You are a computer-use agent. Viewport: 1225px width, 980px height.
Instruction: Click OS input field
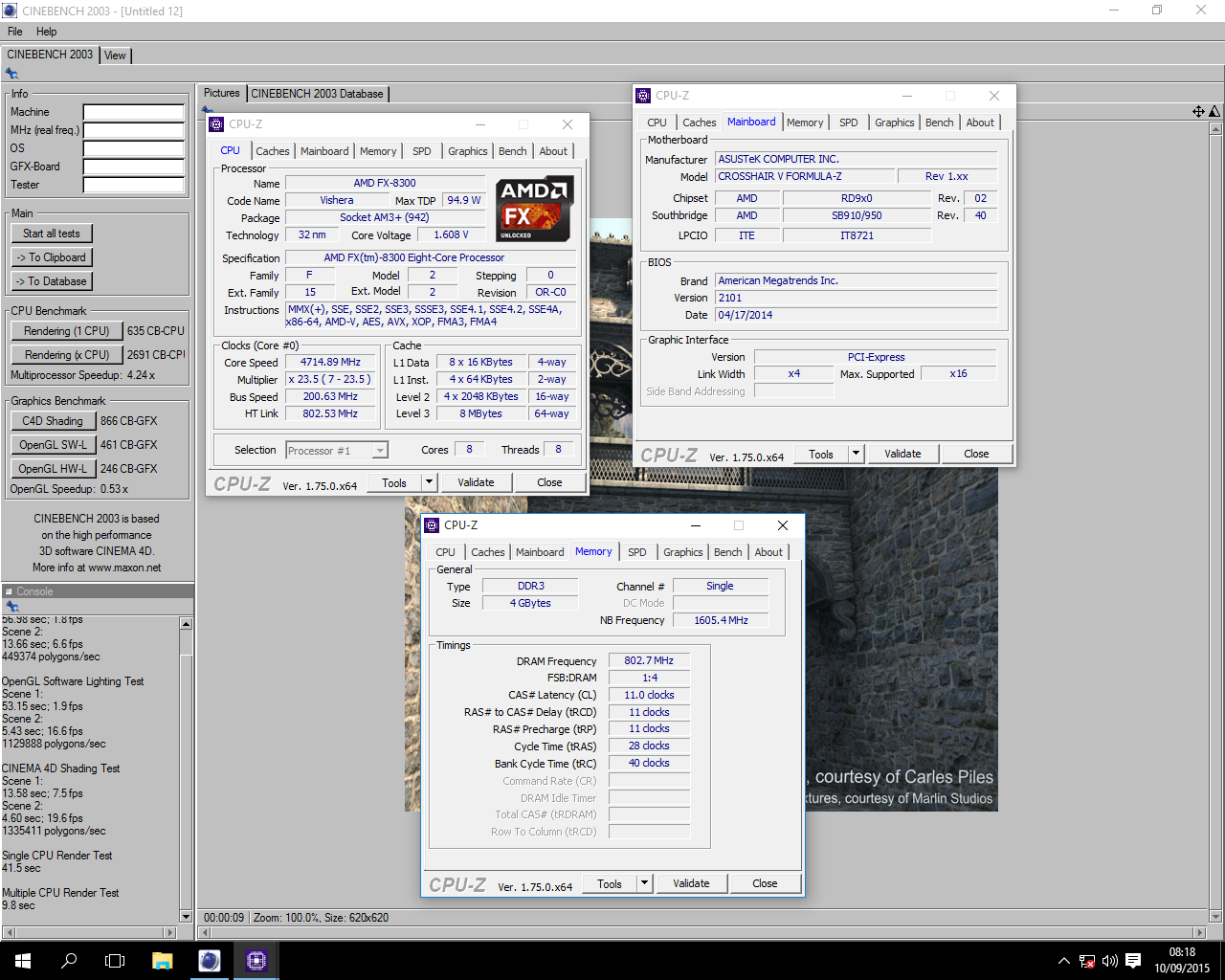[x=134, y=148]
